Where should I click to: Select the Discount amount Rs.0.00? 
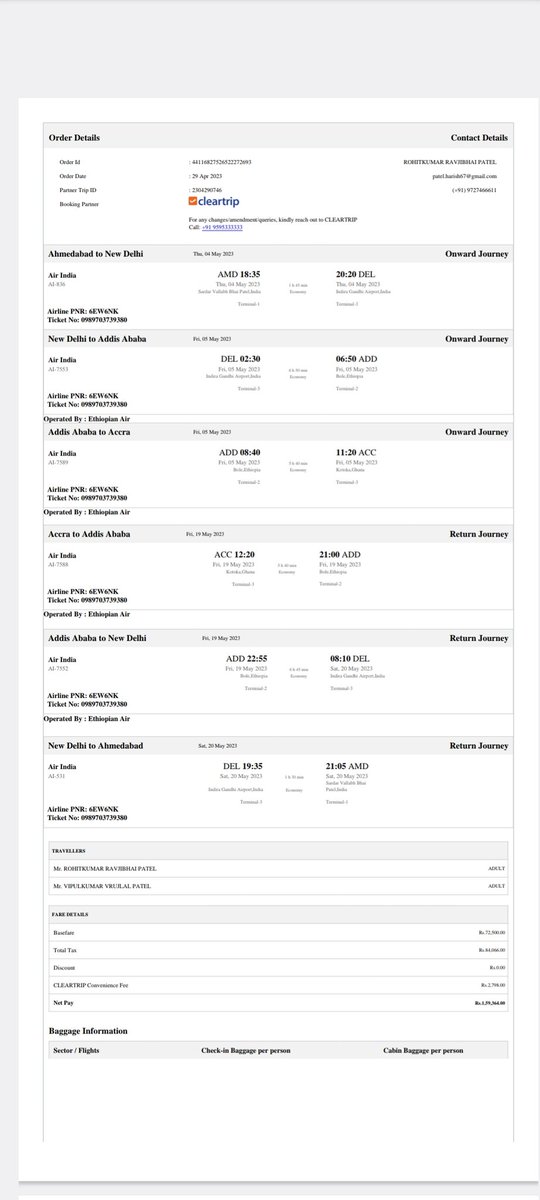[x=496, y=967]
